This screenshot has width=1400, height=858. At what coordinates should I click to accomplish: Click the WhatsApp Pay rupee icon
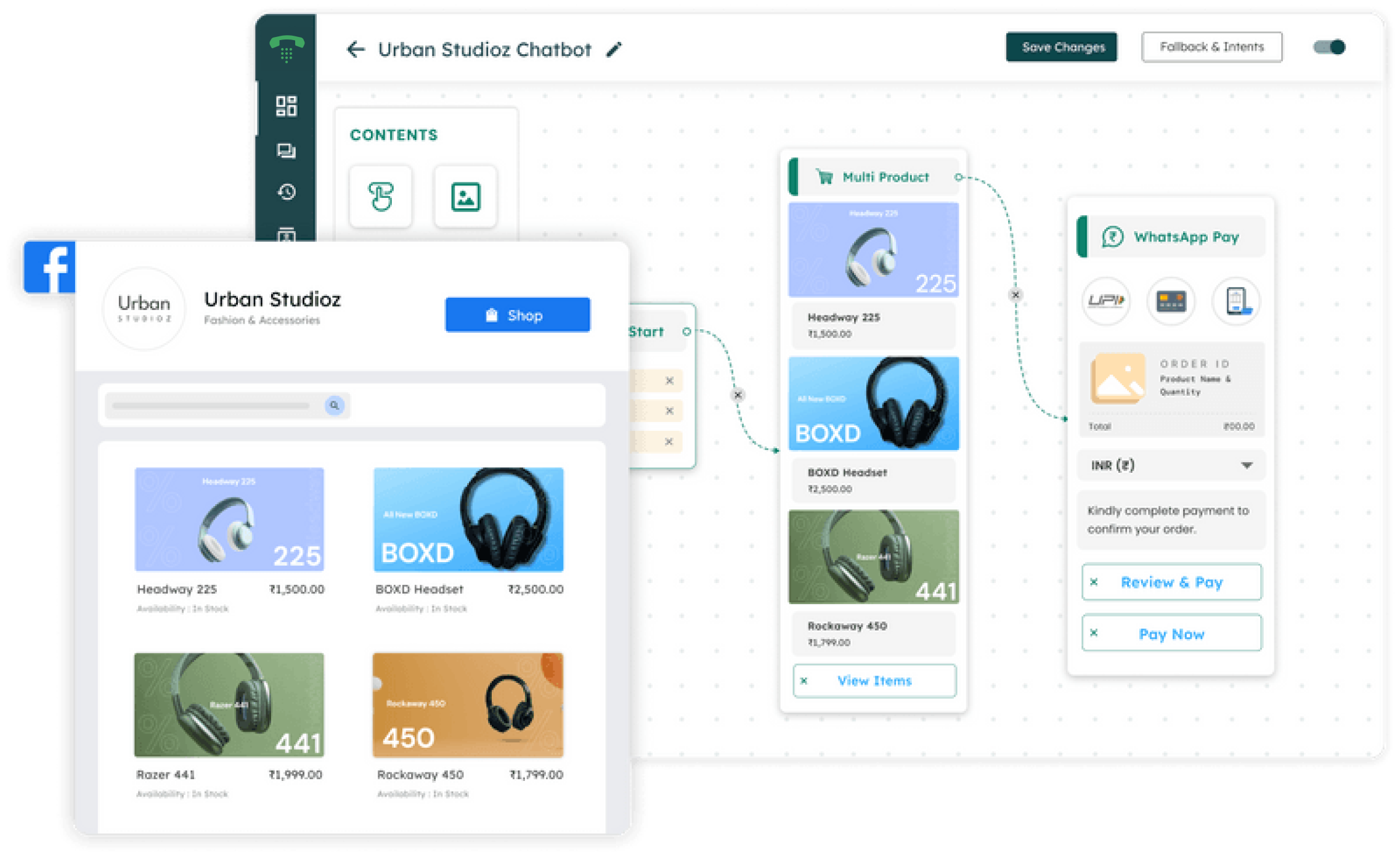tap(1112, 237)
